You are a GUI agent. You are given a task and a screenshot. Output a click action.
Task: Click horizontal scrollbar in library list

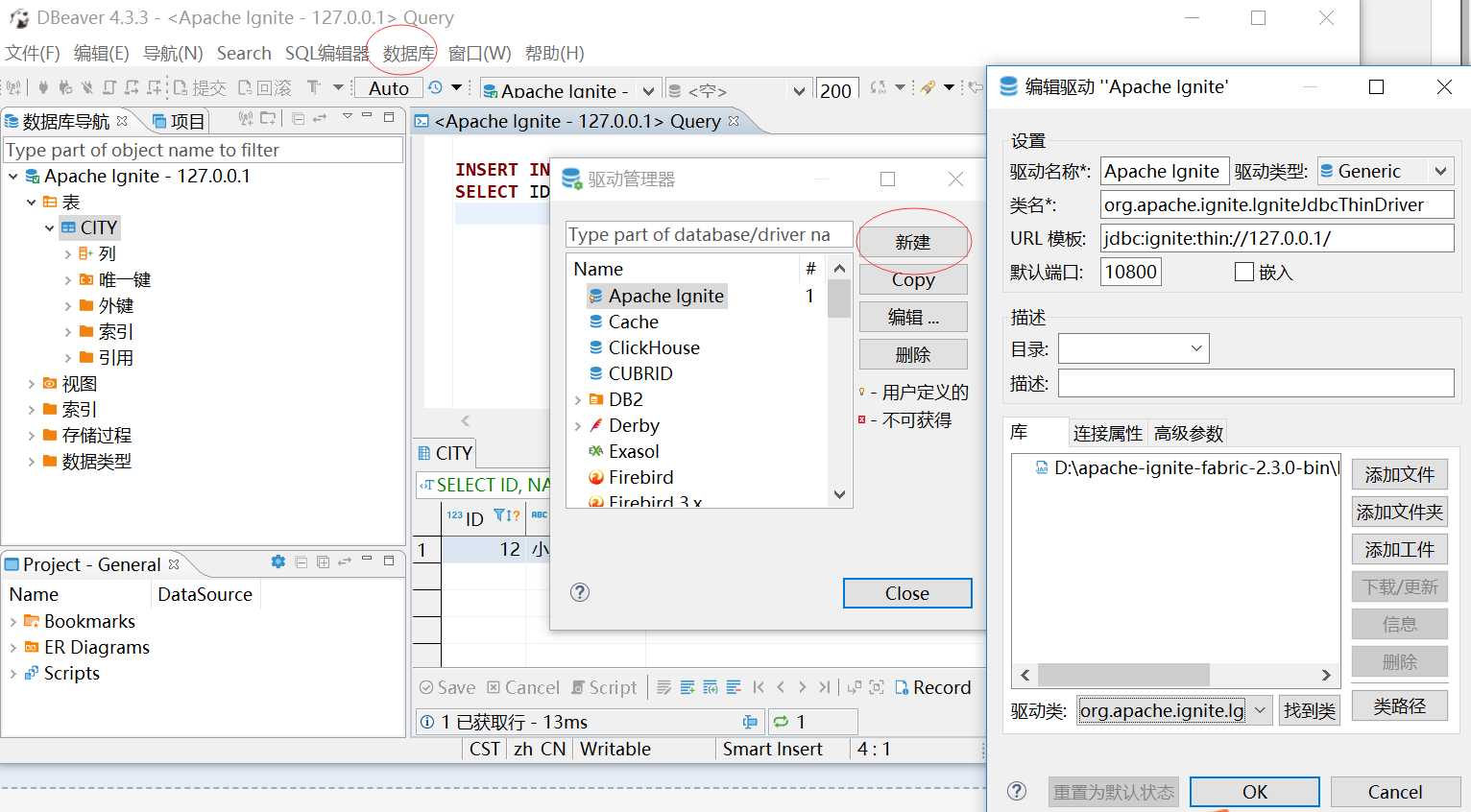(x=1123, y=675)
